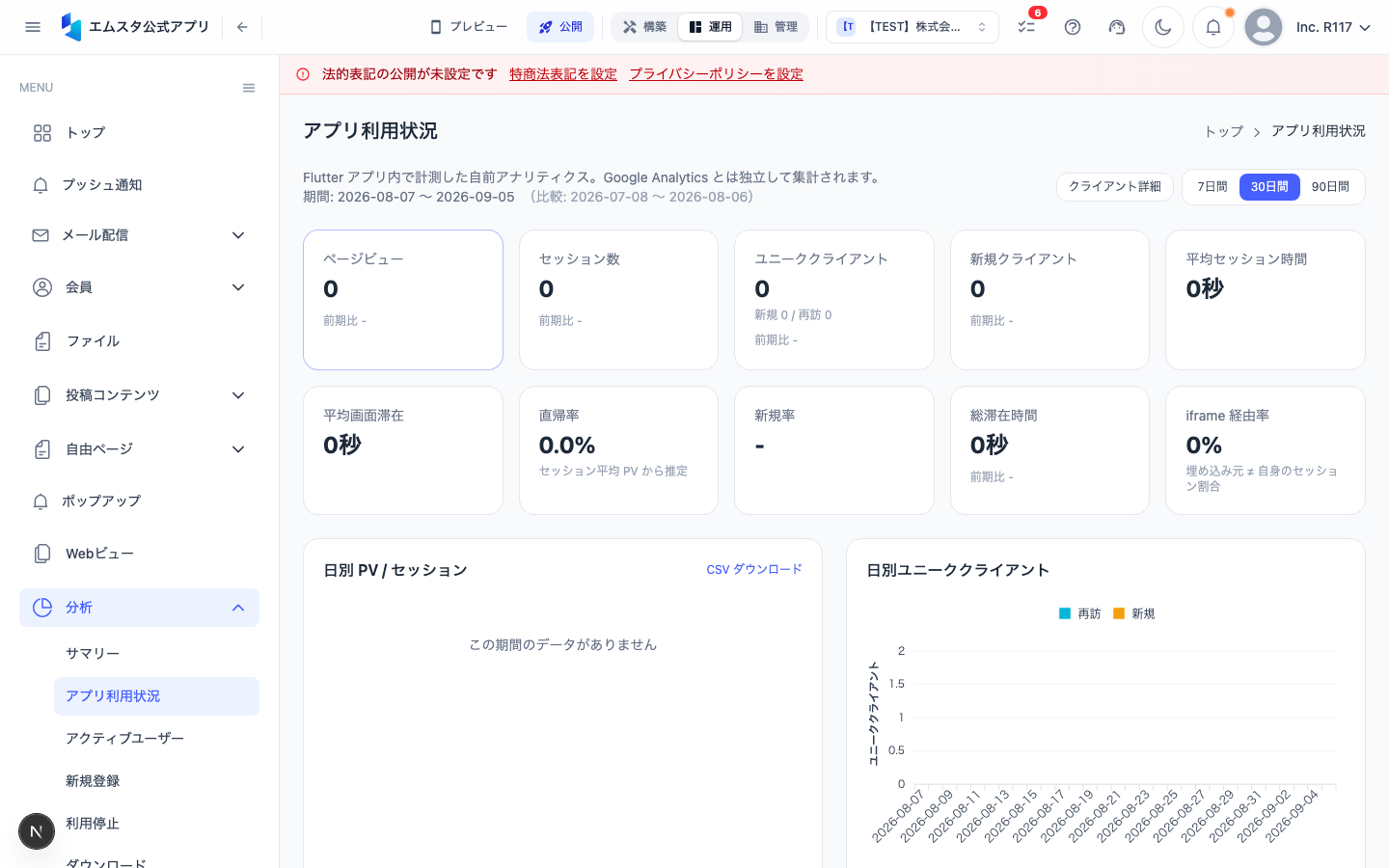Screen dimensions: 1389x868
Task: Click the クライアント詳細 button
Action: click(1115, 187)
